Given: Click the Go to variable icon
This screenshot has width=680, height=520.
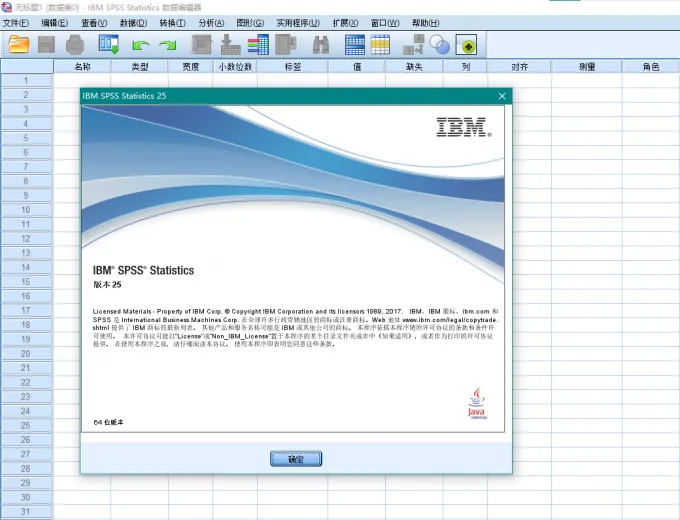Looking at the screenshot, I should click(x=230, y=44).
